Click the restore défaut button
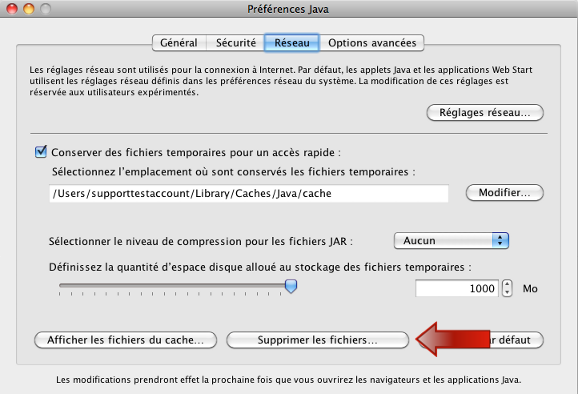The height and width of the screenshot is (394, 578). [x=481, y=340]
